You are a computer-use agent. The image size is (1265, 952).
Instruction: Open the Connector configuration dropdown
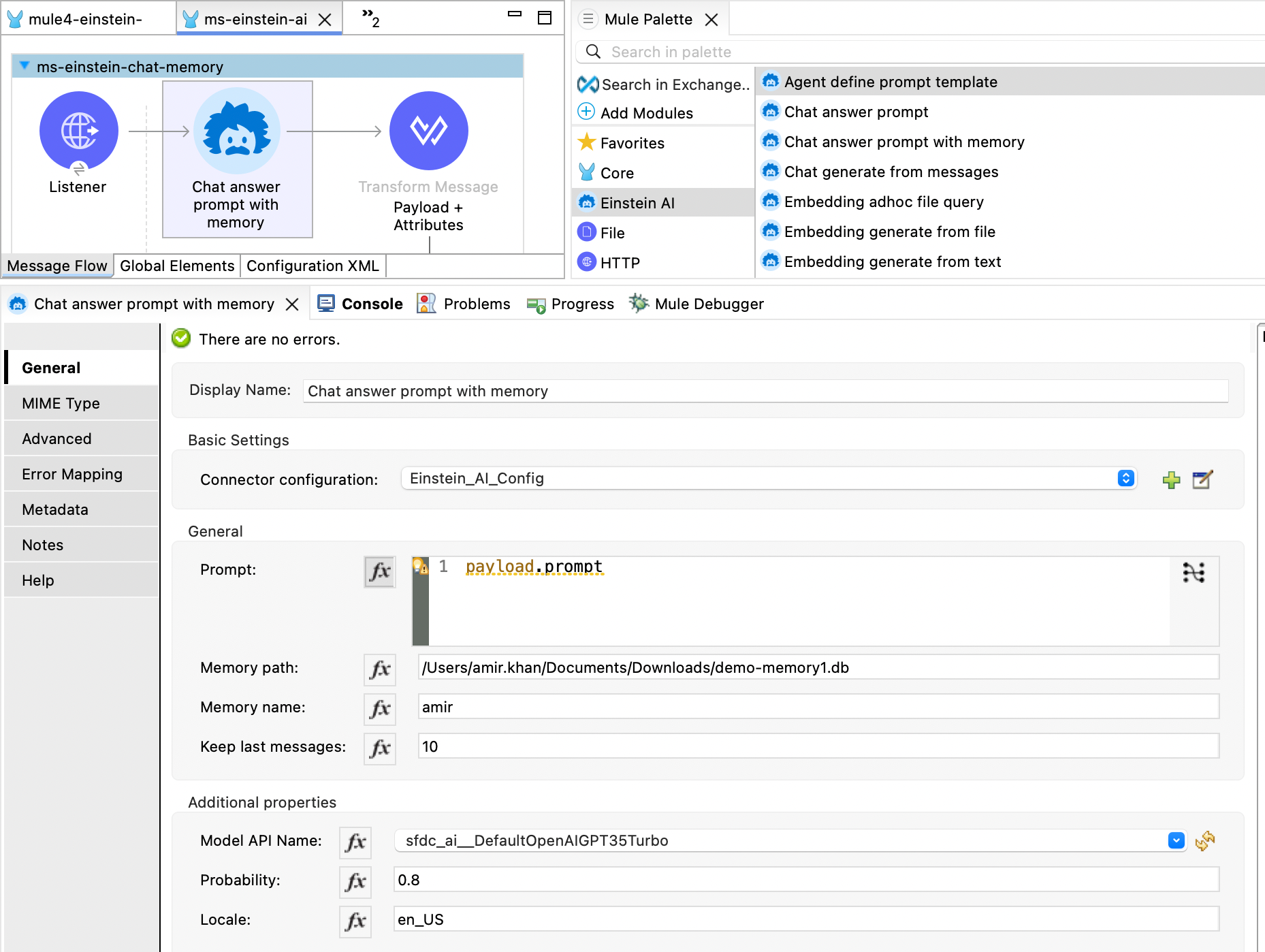point(1125,479)
